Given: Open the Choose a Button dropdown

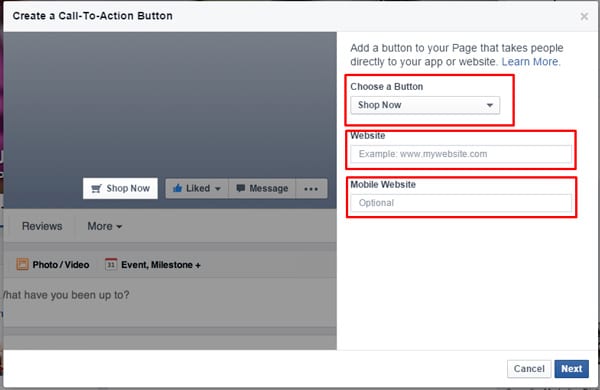Looking at the screenshot, I should tap(425, 105).
